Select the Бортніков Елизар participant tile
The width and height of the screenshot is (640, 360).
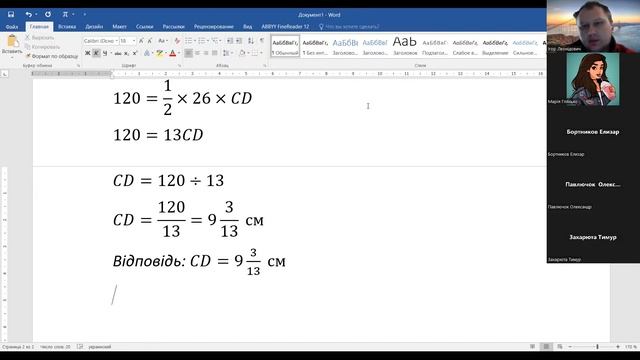(x=593, y=131)
